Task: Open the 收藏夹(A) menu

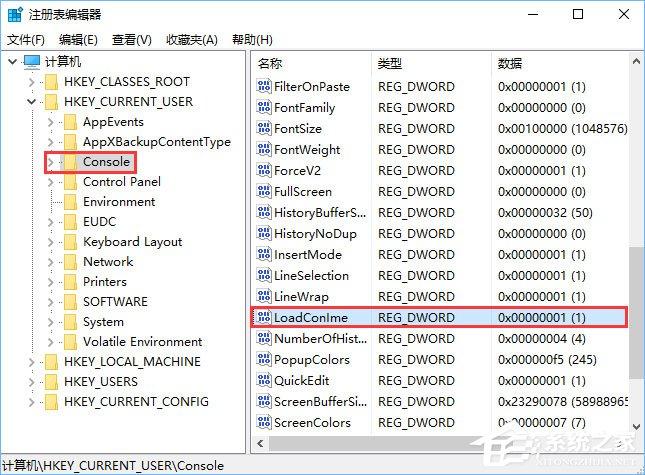Action: click(192, 40)
